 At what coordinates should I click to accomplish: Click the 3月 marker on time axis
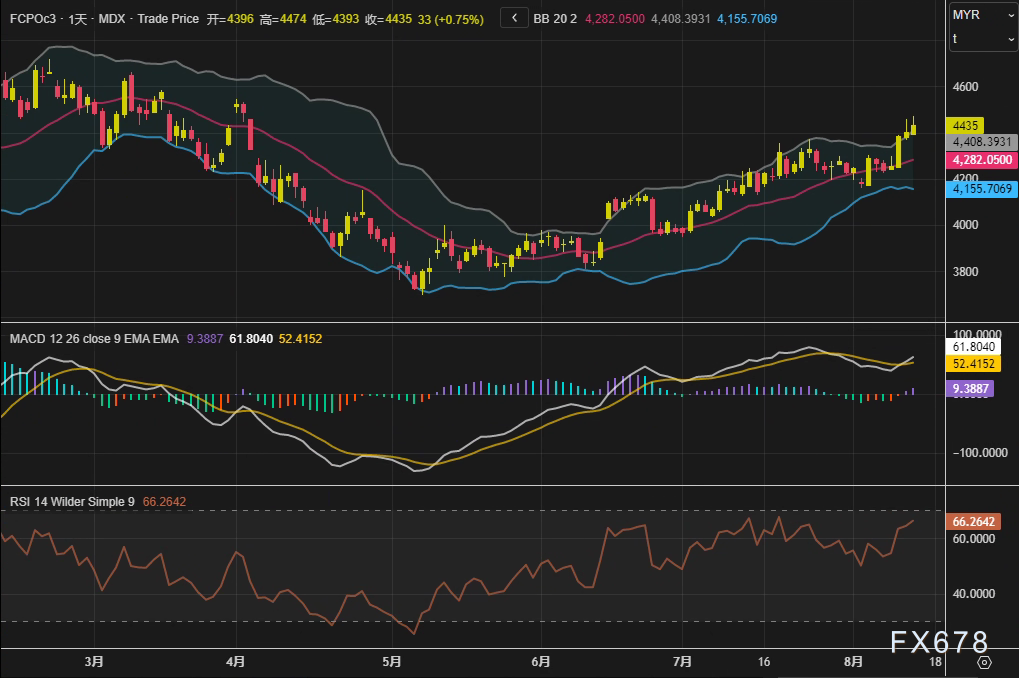point(94,662)
